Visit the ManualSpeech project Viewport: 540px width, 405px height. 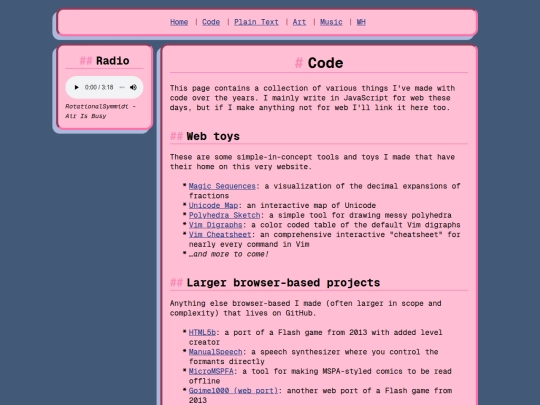pos(215,352)
